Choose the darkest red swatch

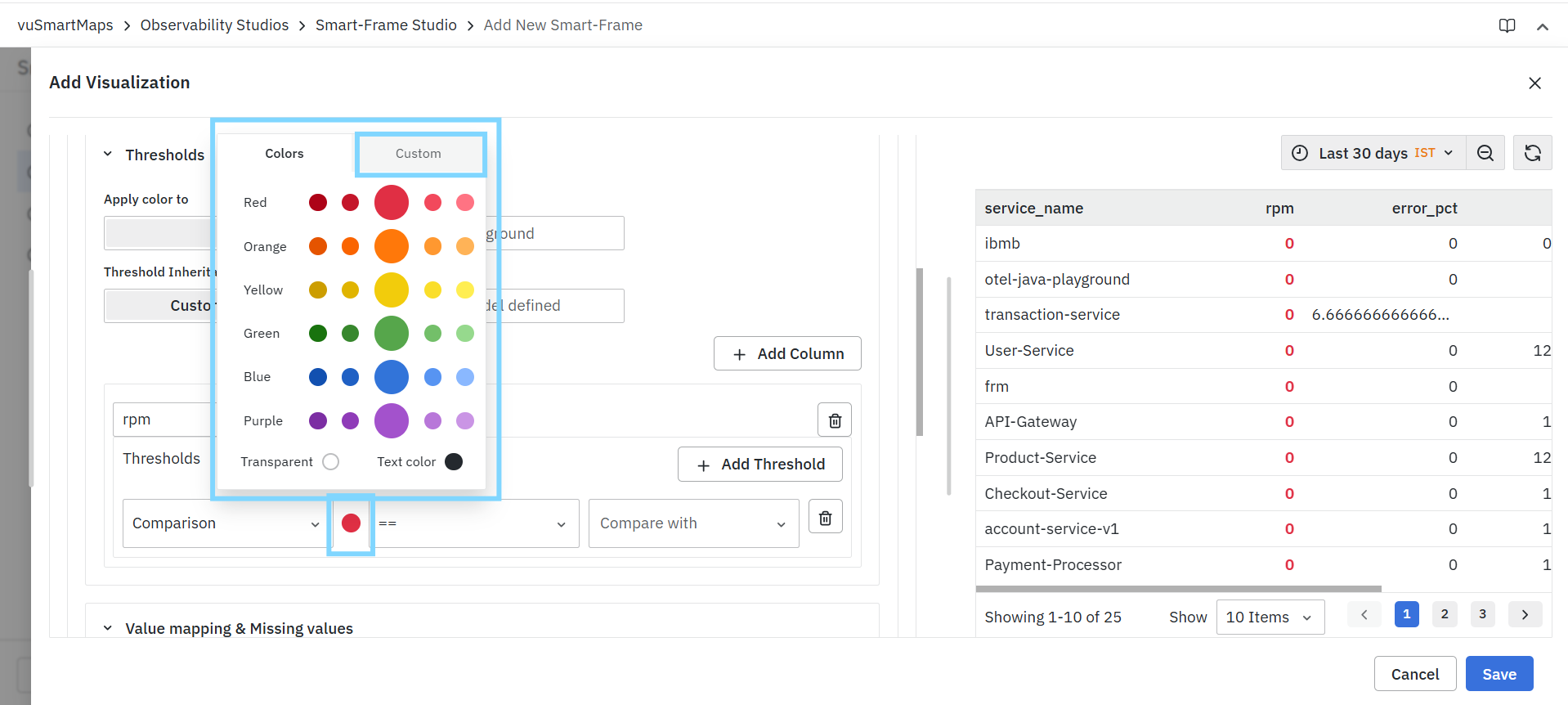[318, 202]
